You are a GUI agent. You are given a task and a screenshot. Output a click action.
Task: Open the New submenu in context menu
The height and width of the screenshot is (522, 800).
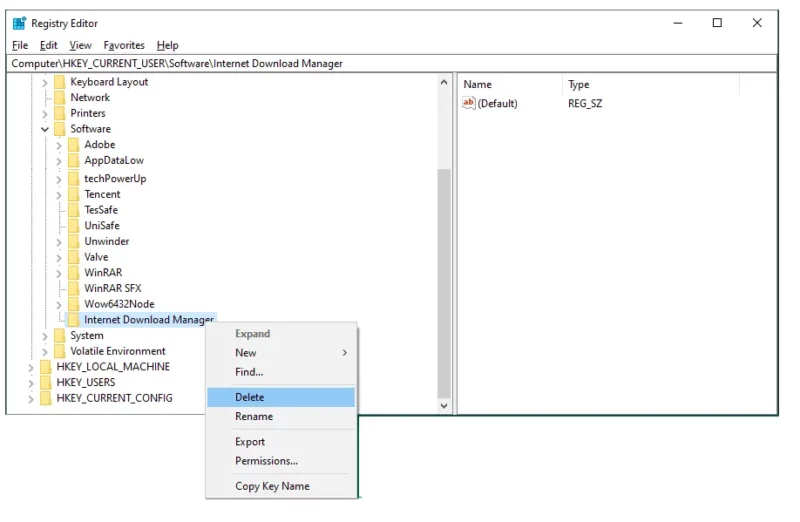pyautogui.click(x=281, y=353)
